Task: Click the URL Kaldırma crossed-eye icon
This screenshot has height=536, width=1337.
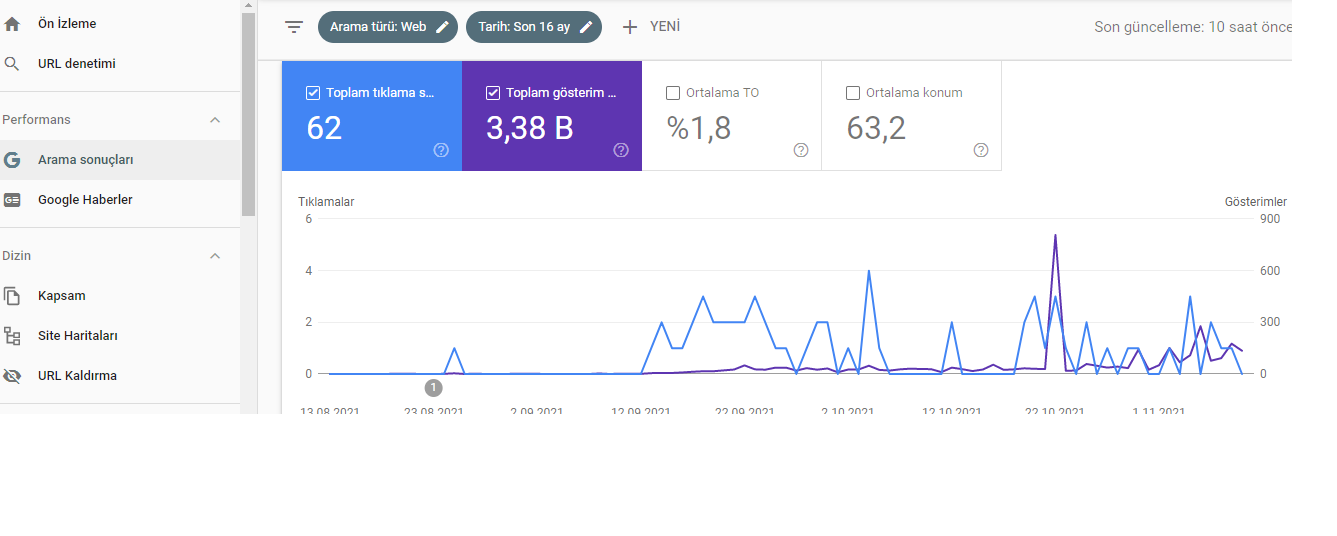Action: click(12, 376)
